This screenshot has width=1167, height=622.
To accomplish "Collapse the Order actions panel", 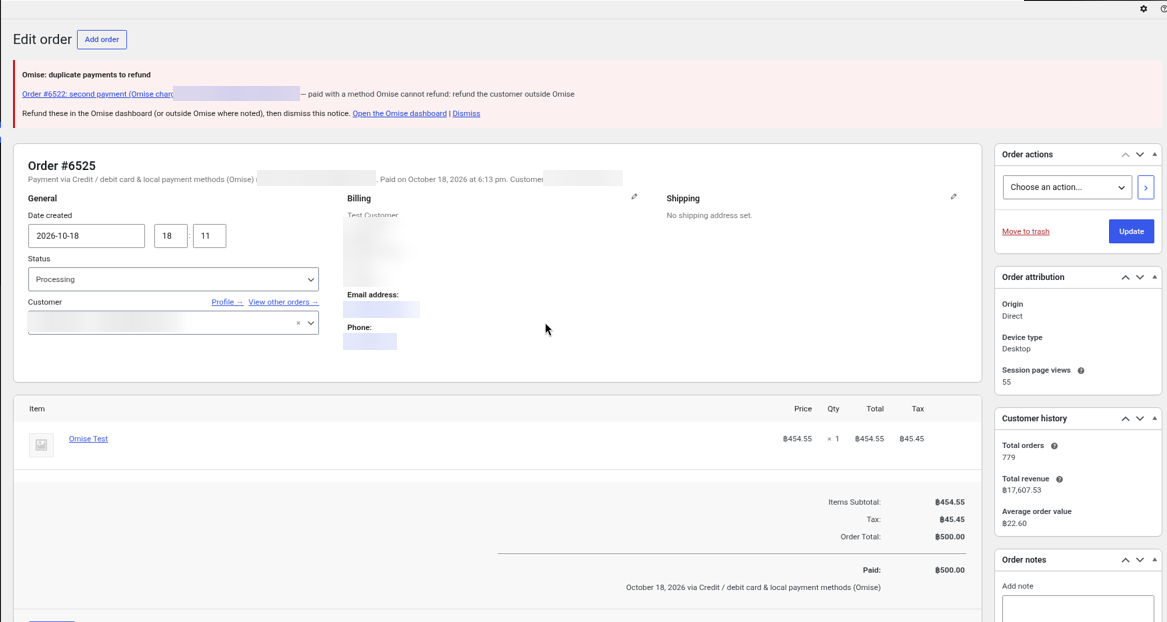I will 1154,155.
